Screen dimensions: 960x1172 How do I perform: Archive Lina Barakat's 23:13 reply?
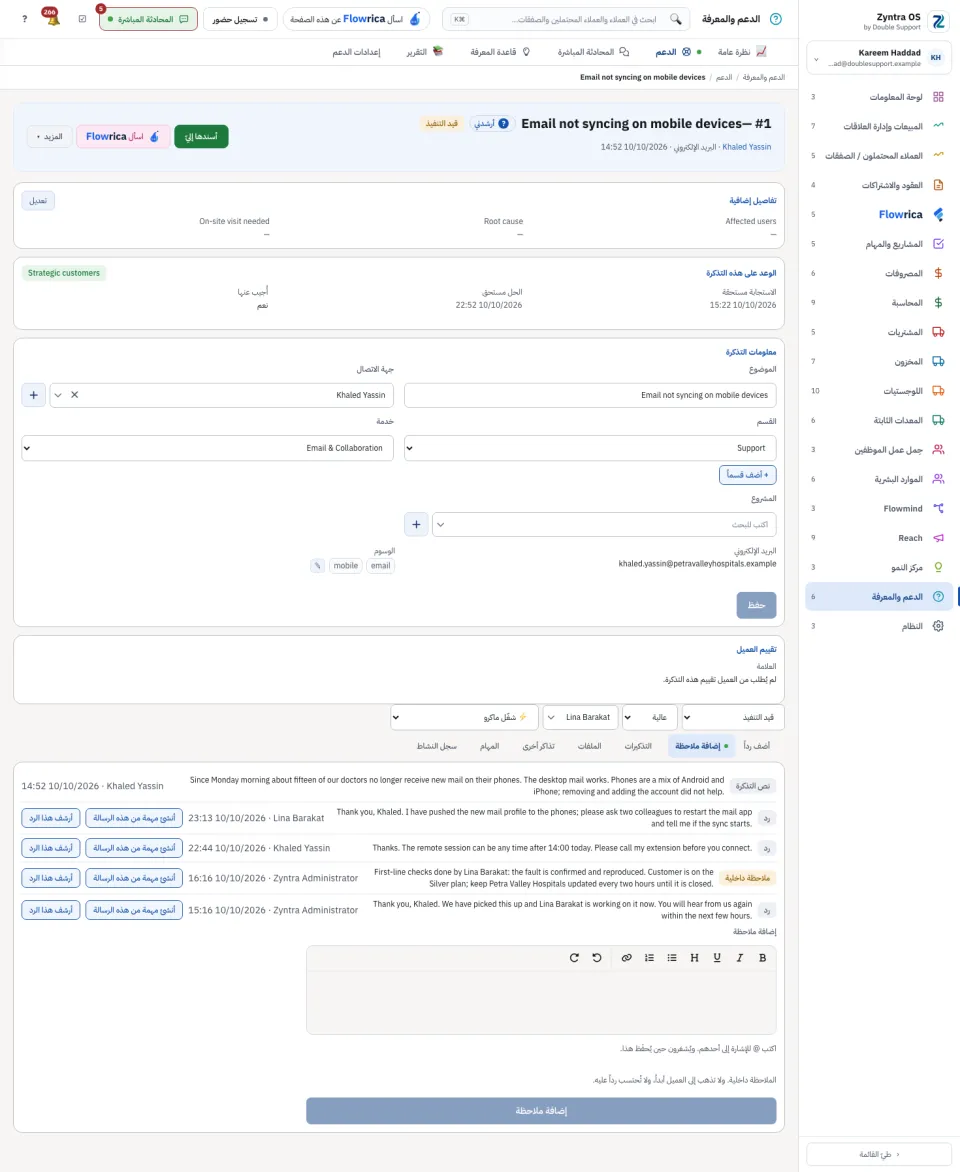(51, 818)
